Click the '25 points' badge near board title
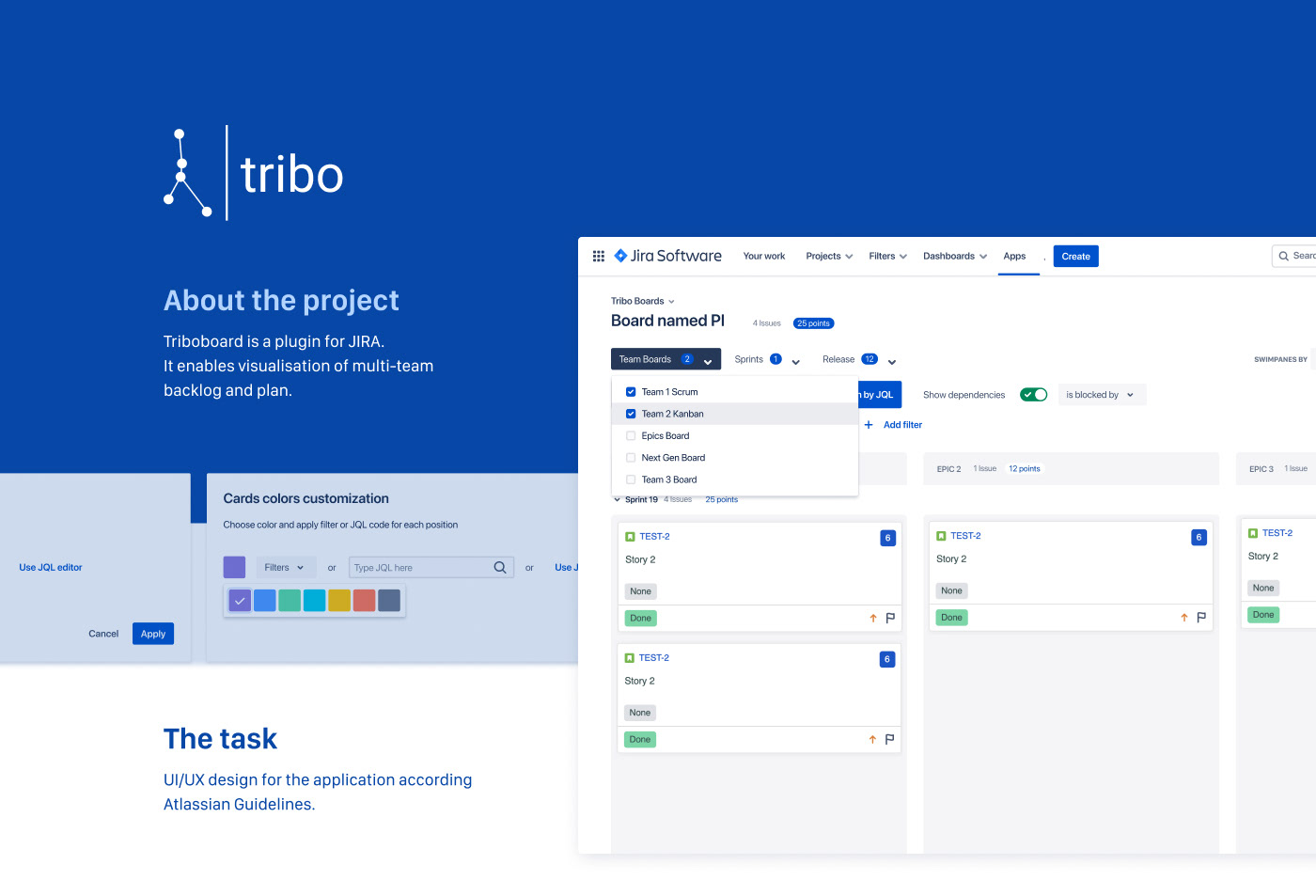The image size is (1316, 896). (814, 323)
